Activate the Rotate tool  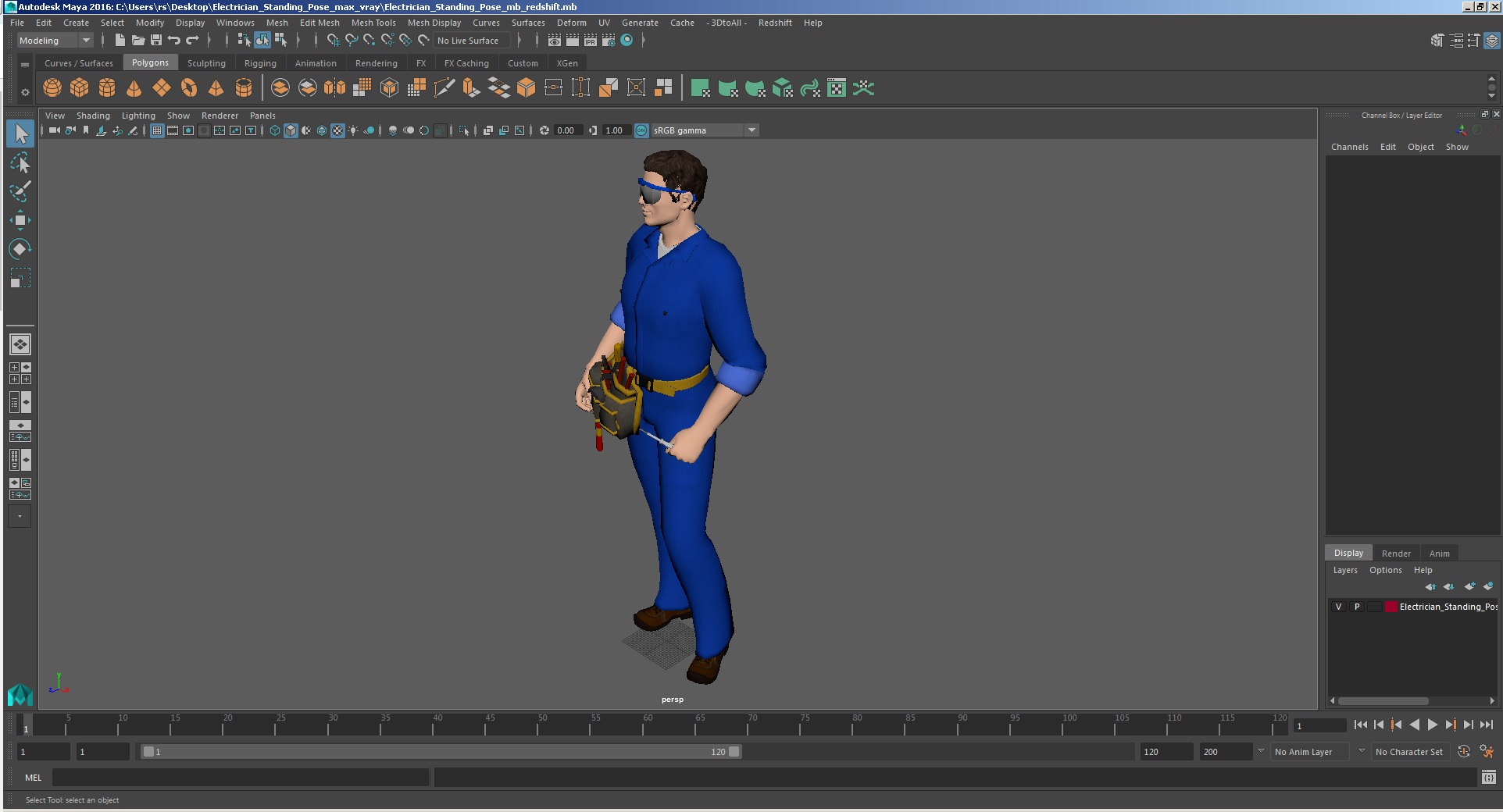point(20,249)
